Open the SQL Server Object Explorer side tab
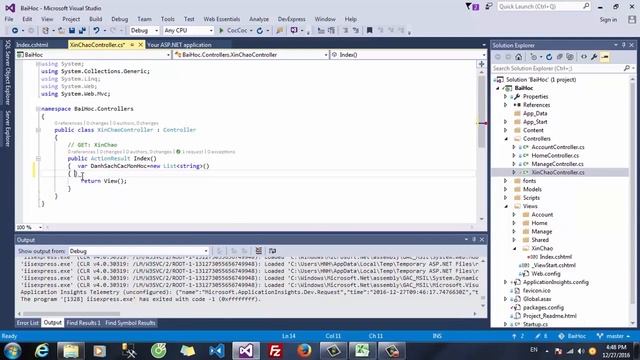Image resolution: width=640 pixels, height=360 pixels. click(x=7, y=72)
